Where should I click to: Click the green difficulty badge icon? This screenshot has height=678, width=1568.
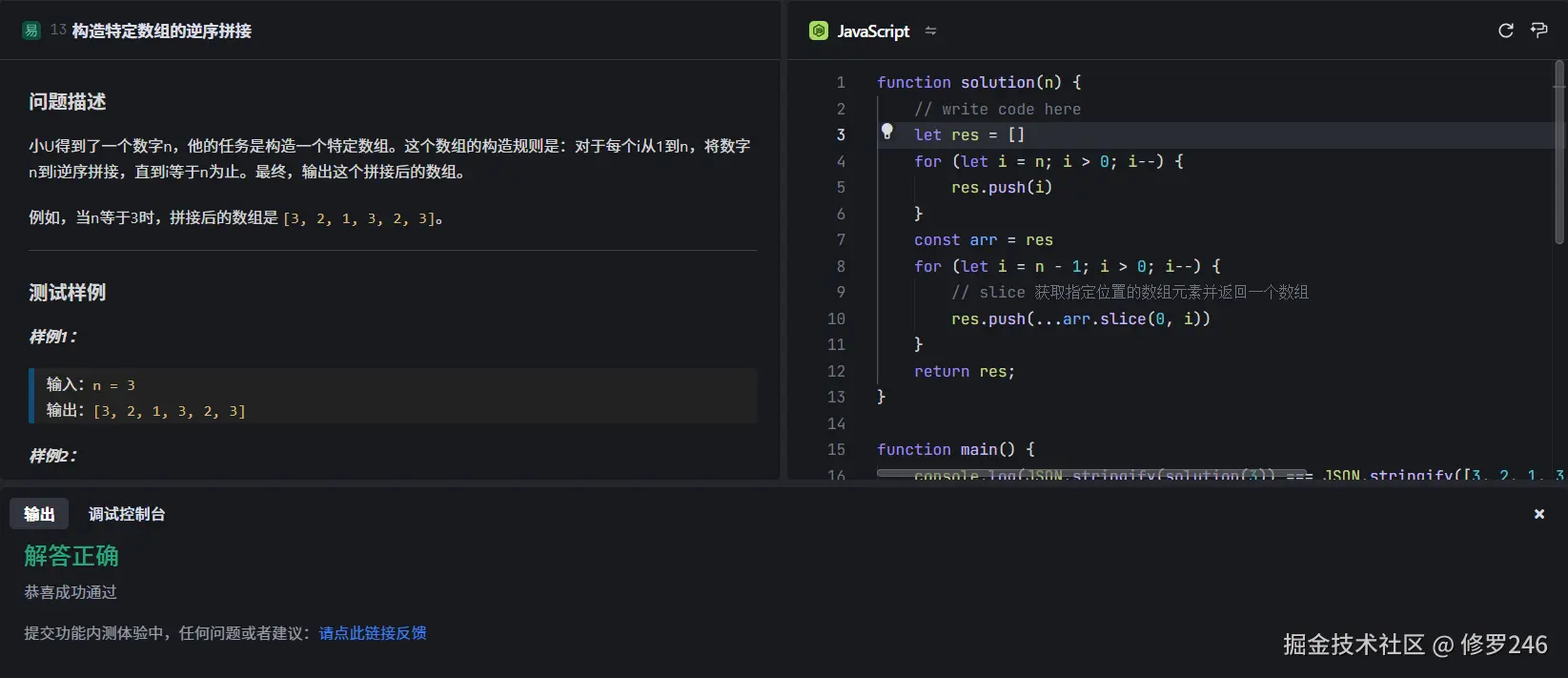[x=31, y=31]
